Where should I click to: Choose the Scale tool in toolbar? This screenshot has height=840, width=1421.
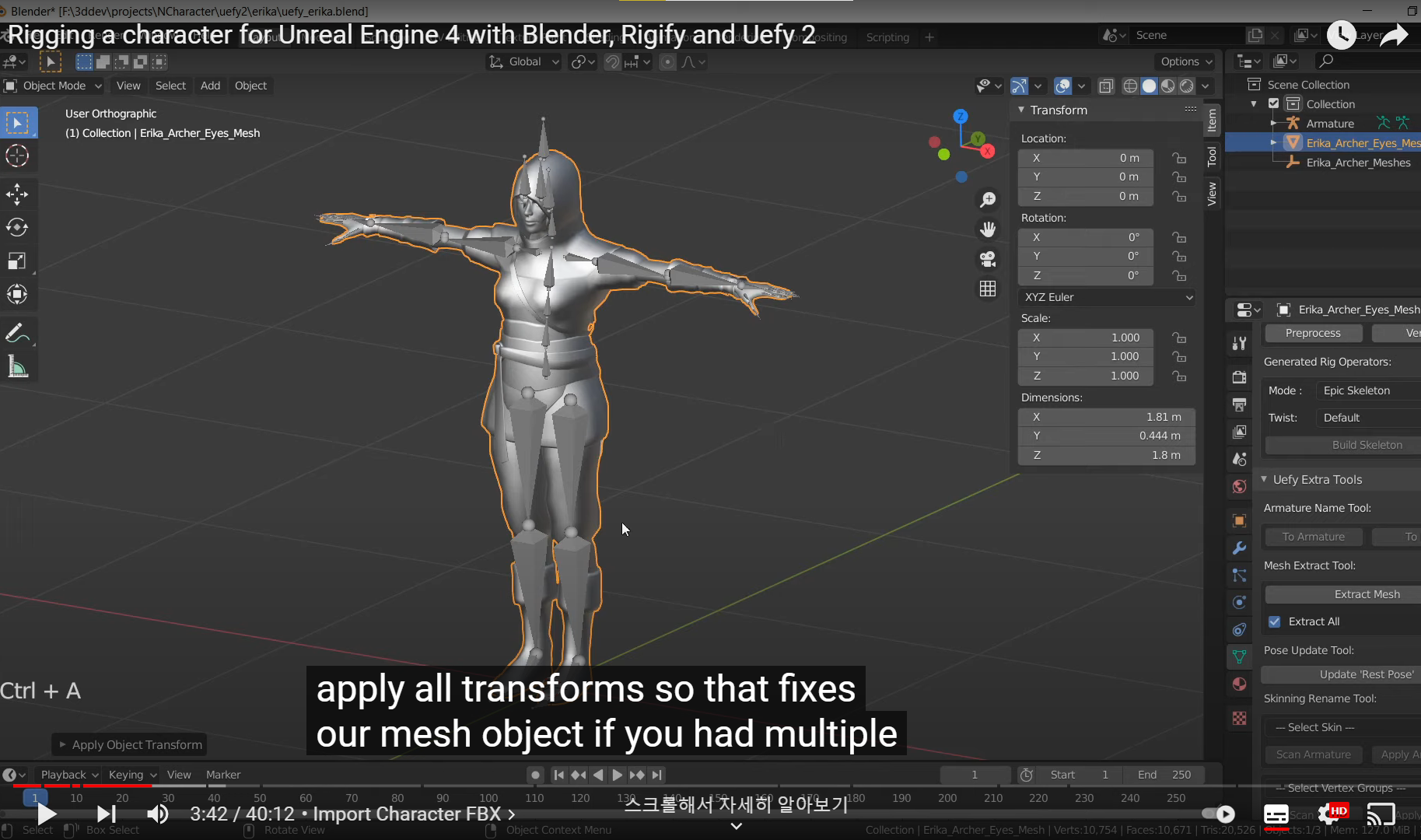point(17,261)
